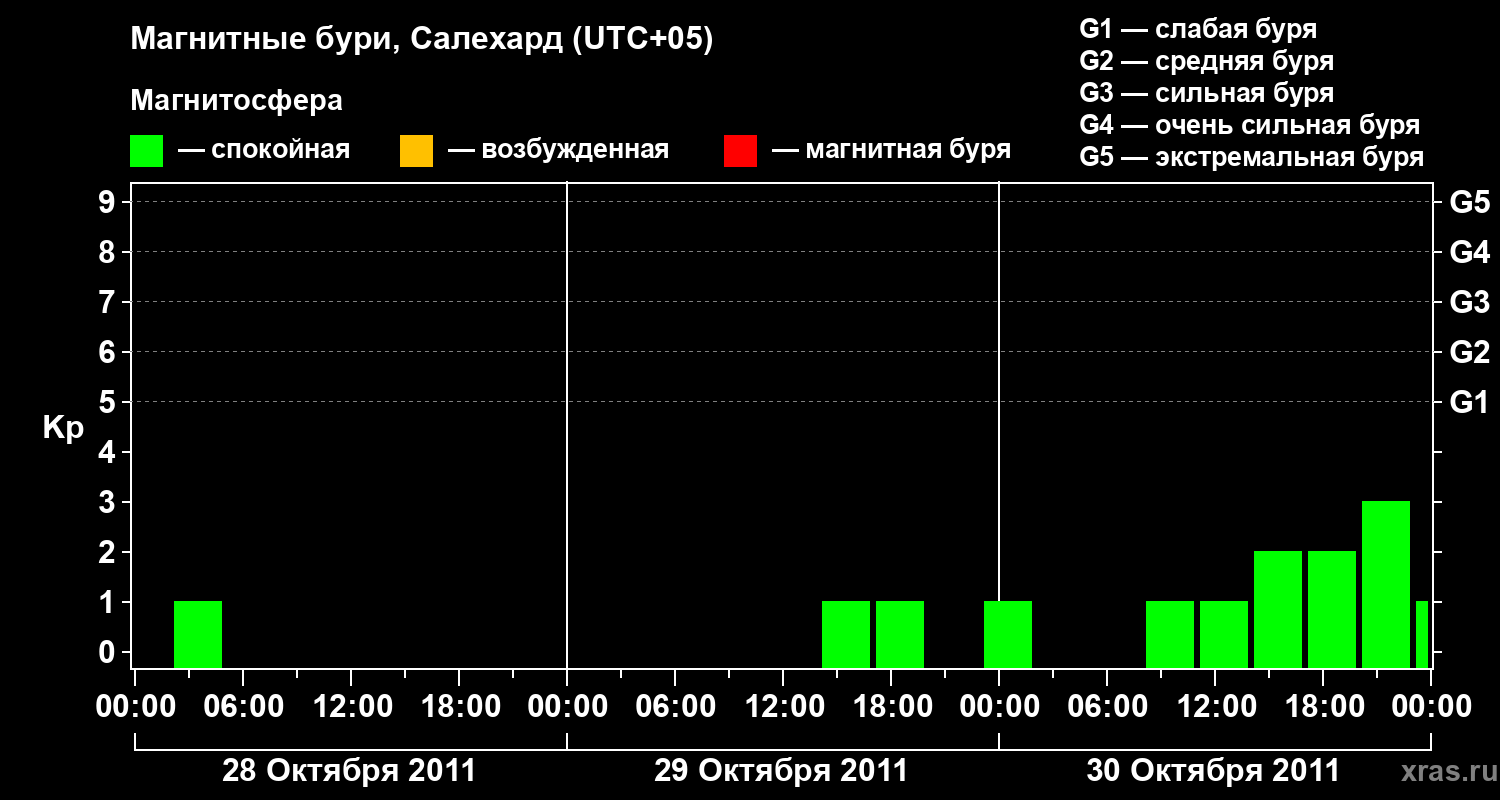Click '00:00' label between 29 and 30 October
The width and height of the screenshot is (1500, 800).
pos(999,707)
